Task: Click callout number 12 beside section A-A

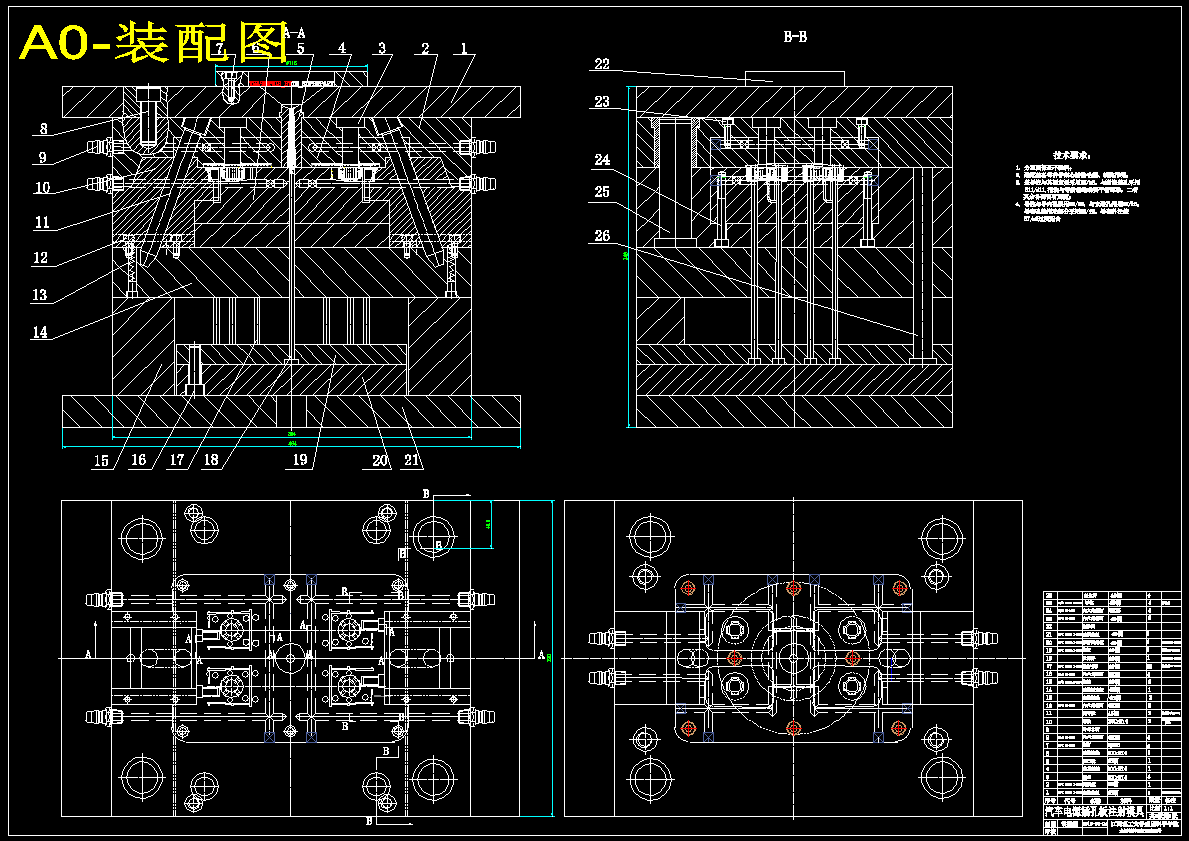Action: tap(39, 258)
